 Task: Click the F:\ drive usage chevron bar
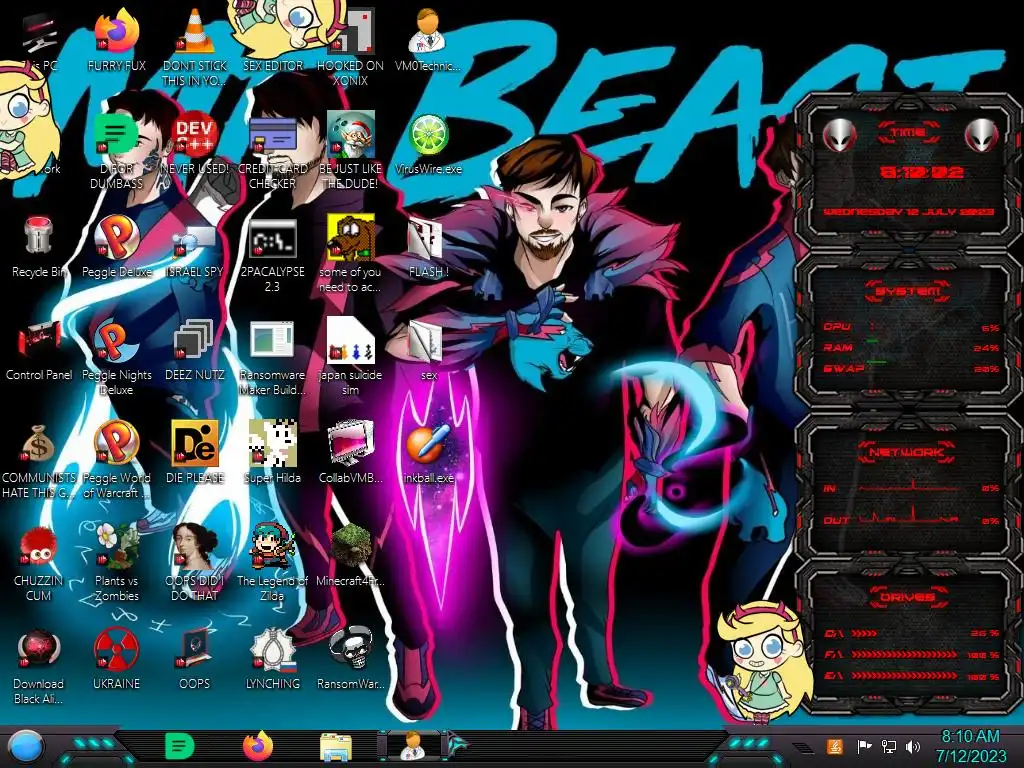click(x=904, y=654)
